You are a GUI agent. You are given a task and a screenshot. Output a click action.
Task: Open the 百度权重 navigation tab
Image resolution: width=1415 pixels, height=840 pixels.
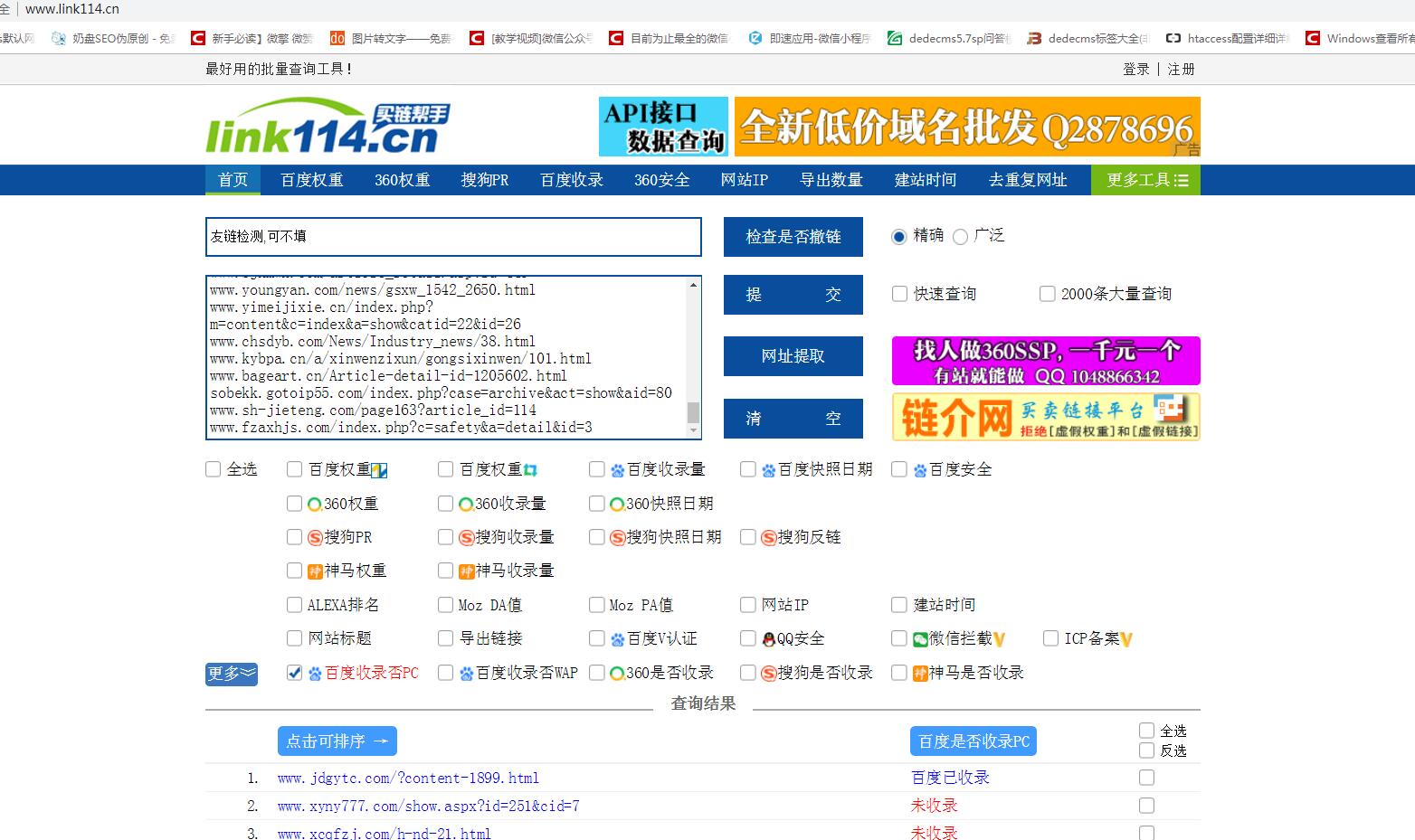(x=312, y=180)
